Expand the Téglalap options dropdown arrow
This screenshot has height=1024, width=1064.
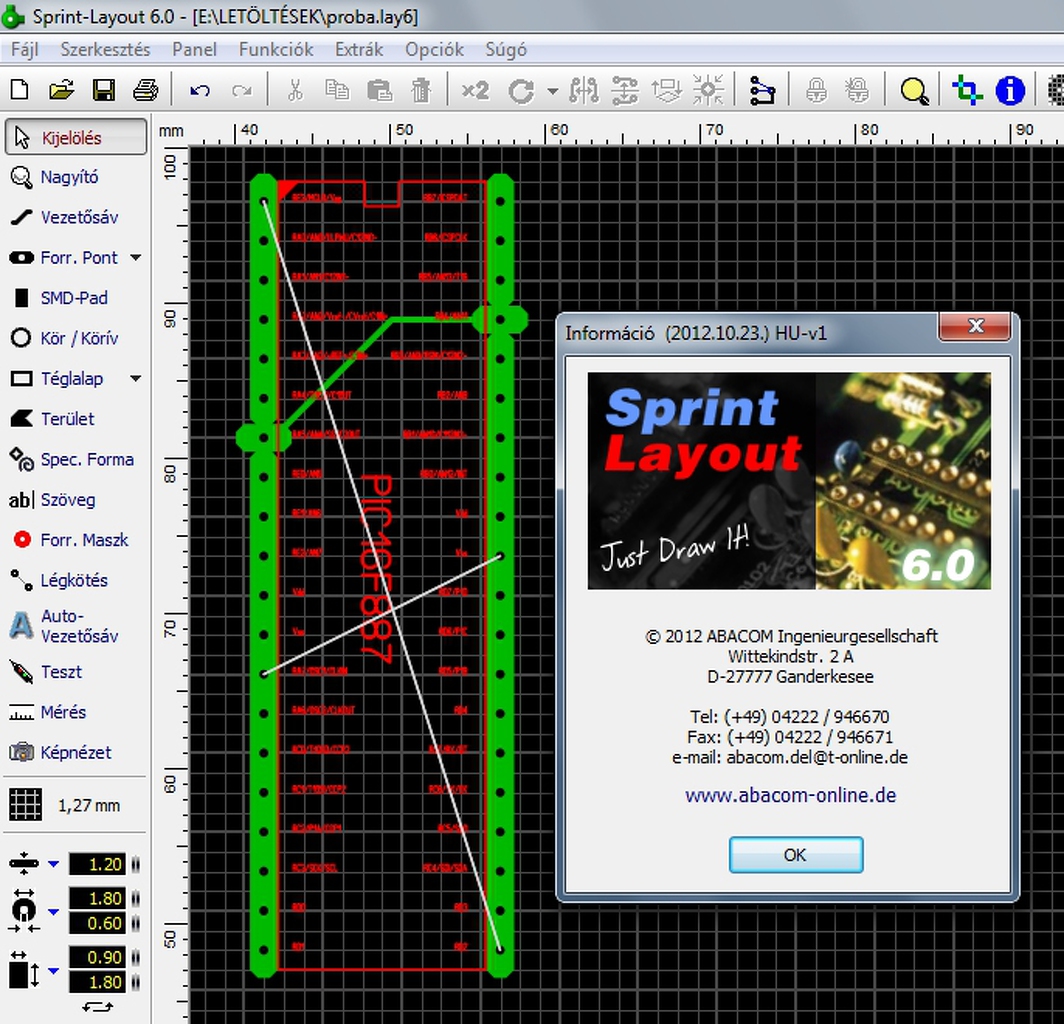coord(136,379)
